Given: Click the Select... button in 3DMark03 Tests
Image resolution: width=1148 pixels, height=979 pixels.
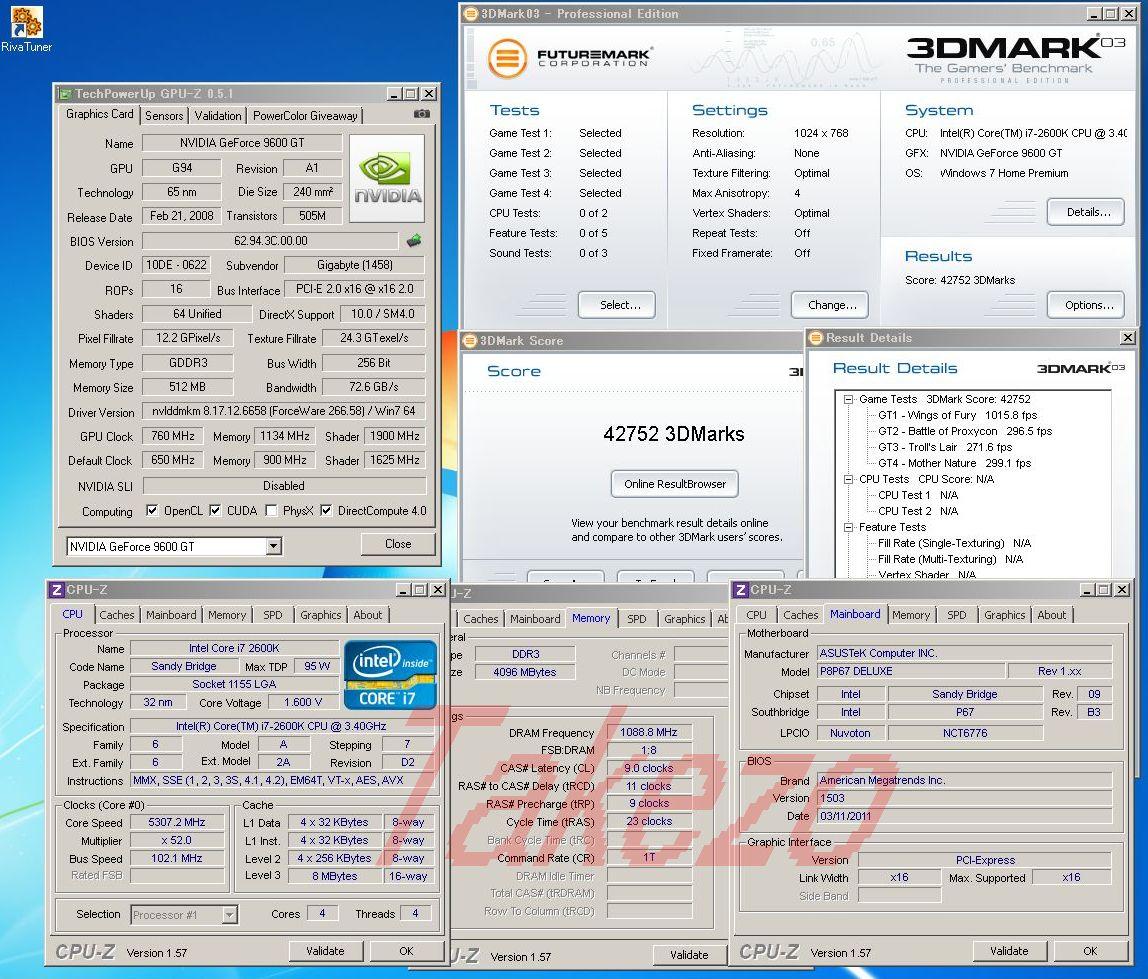Looking at the screenshot, I should (x=616, y=305).
